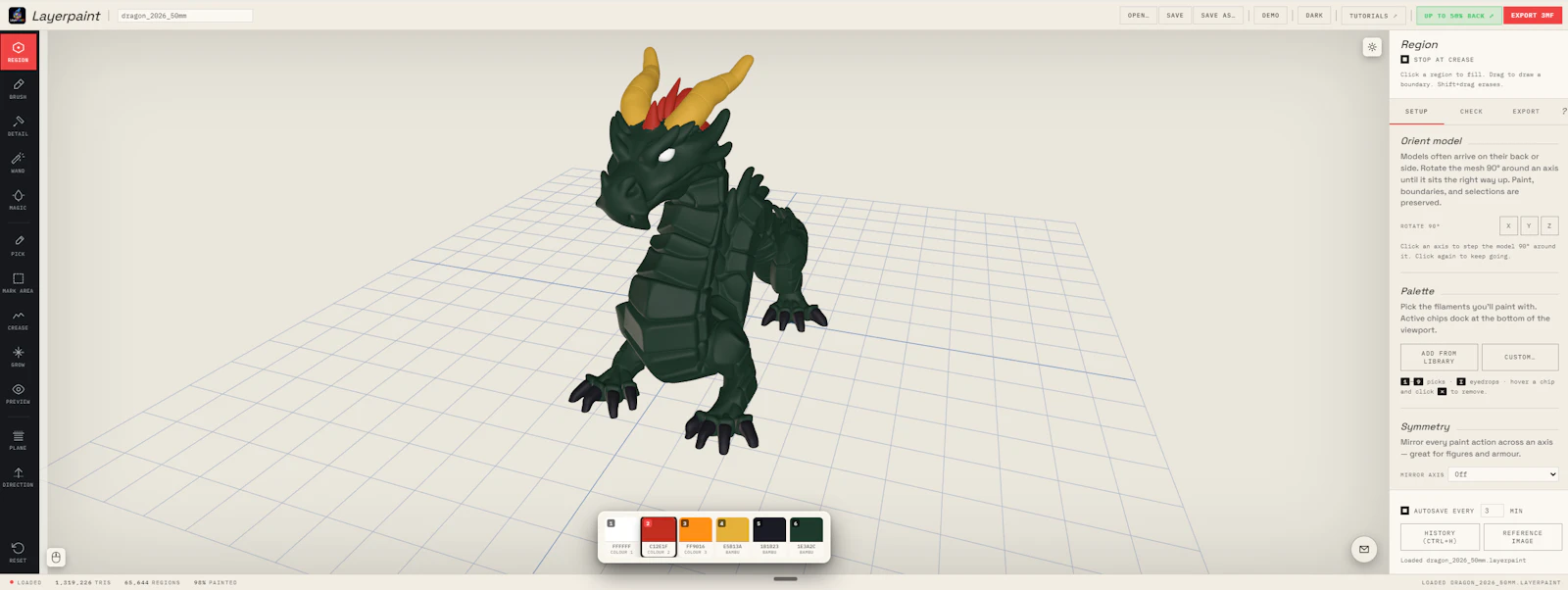Click the help question mark icon

point(1563,111)
